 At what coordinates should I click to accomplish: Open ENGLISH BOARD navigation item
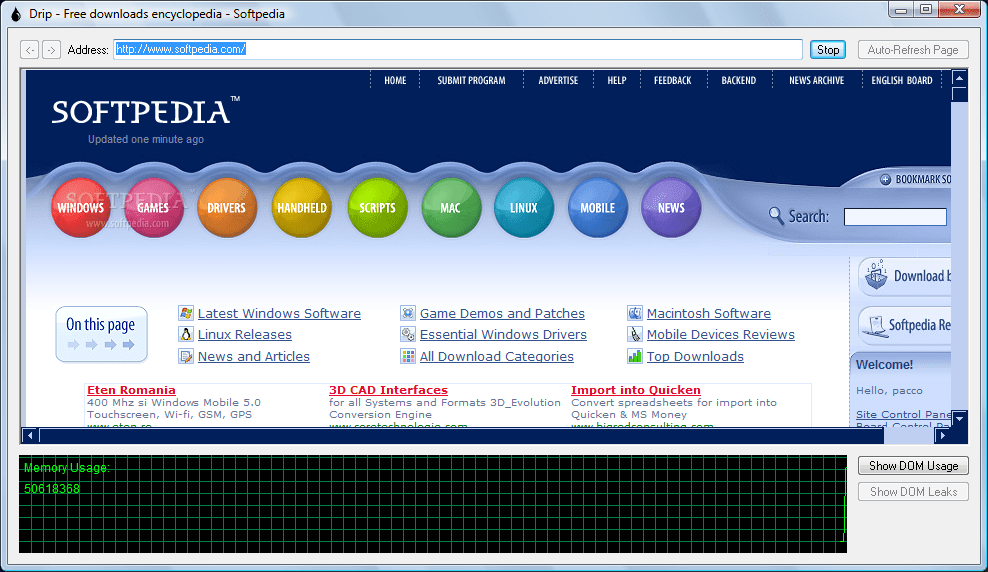pos(902,81)
